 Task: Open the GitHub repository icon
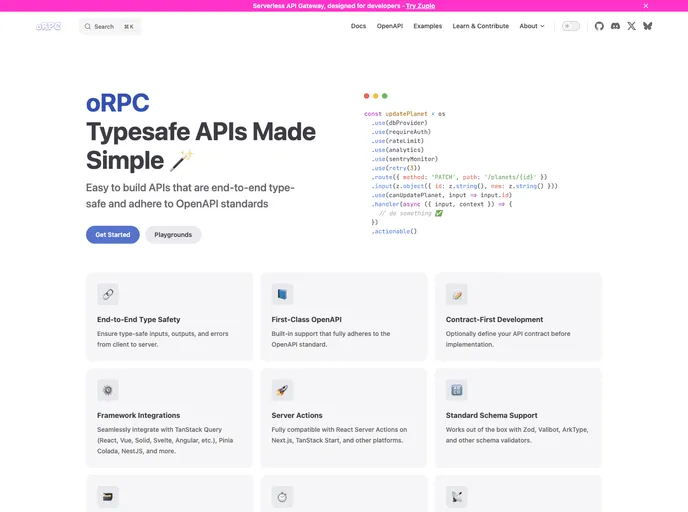[x=599, y=26]
